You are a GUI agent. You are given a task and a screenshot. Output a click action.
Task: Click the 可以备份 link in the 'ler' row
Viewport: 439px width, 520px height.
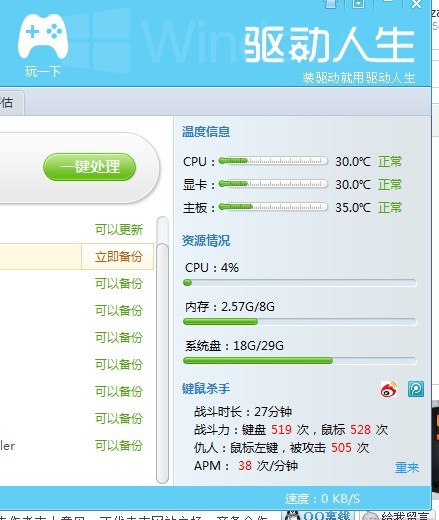pyautogui.click(x=119, y=445)
